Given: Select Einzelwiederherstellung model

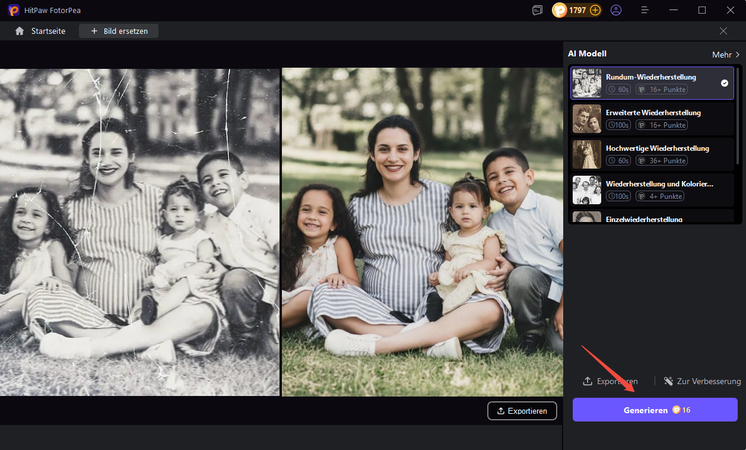Looking at the screenshot, I should coord(652,216).
